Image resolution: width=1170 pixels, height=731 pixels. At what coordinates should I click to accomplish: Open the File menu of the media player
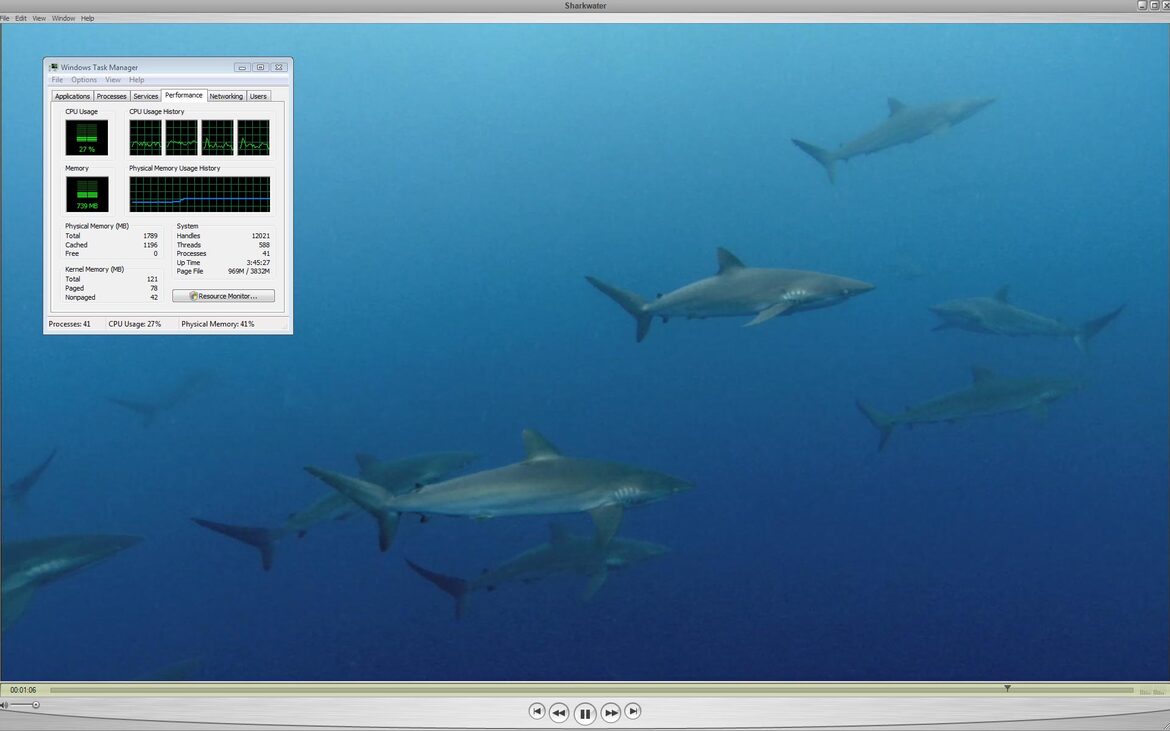tap(4, 18)
